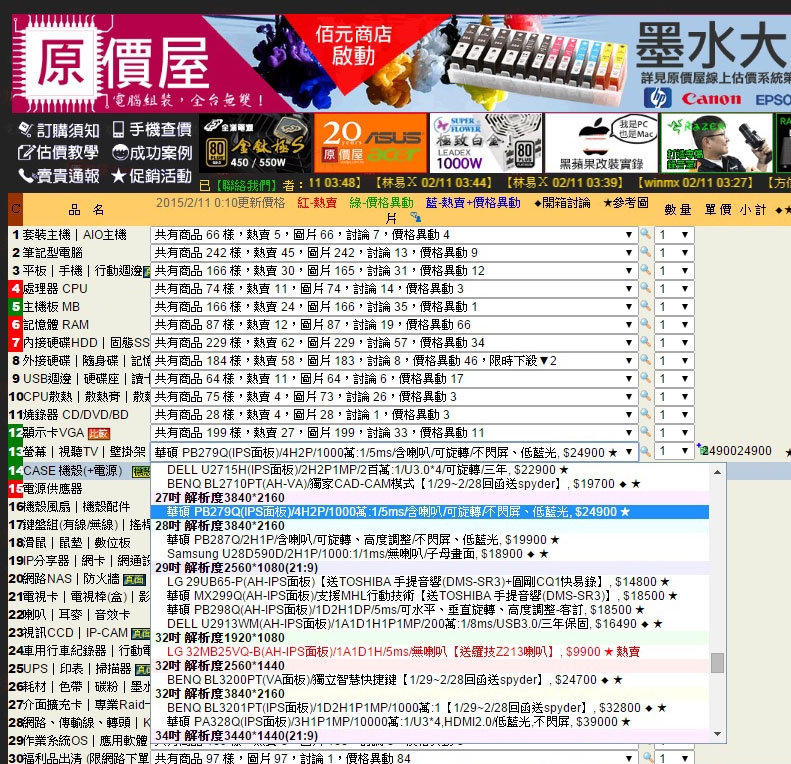Click magnifier icon beside 內接硬碟HDD row
Image resolution: width=791 pixels, height=764 pixels.
pyautogui.click(x=645, y=342)
